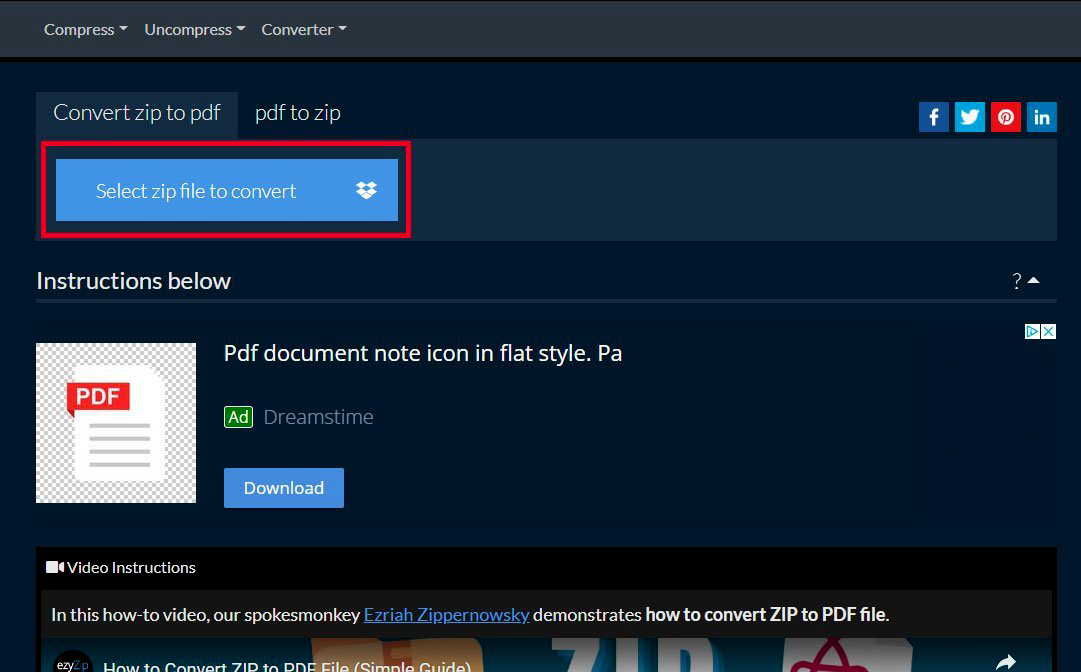The image size is (1081, 672).
Task: Open the Uncompress dropdown menu
Action: pyautogui.click(x=194, y=30)
